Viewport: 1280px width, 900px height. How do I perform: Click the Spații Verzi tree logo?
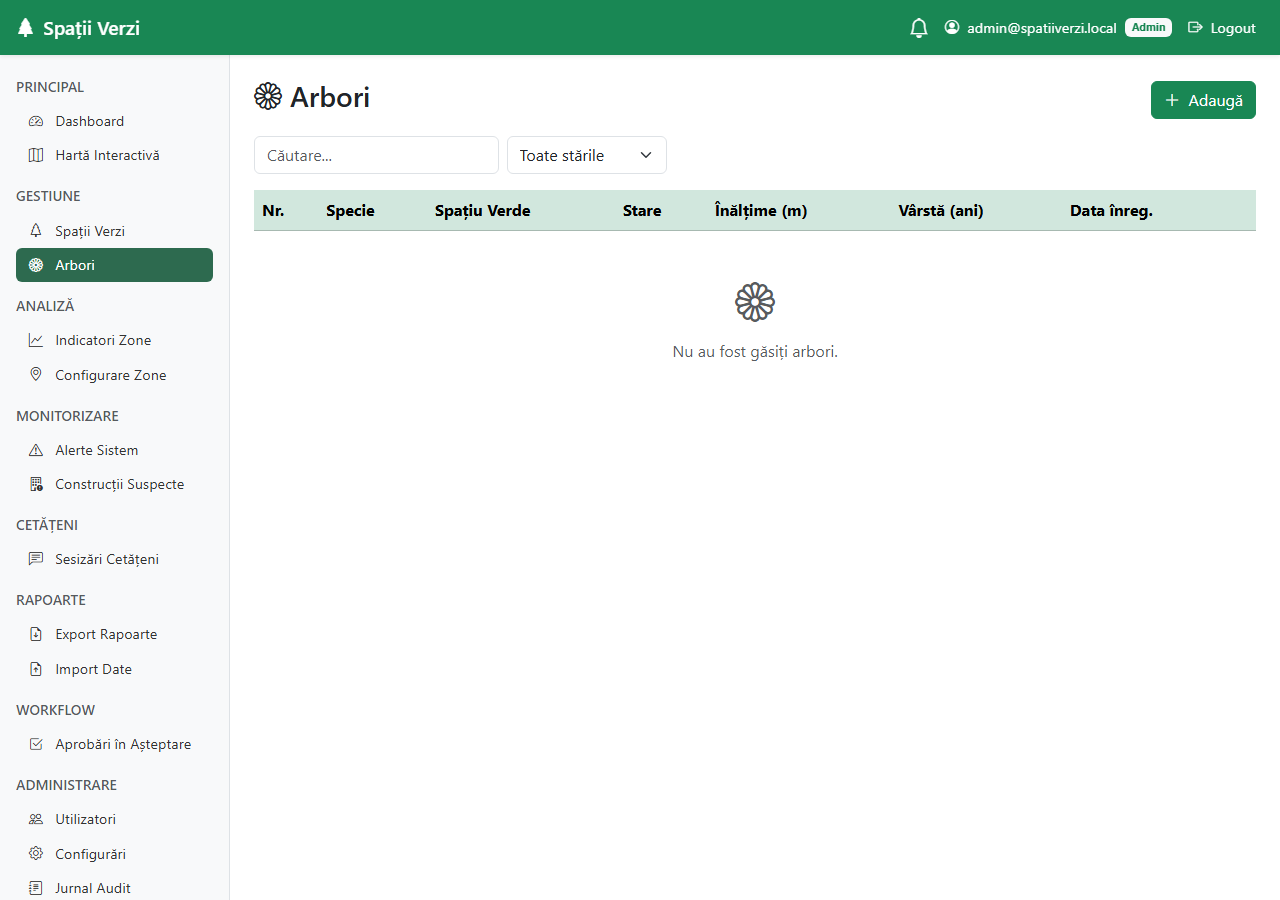25,28
